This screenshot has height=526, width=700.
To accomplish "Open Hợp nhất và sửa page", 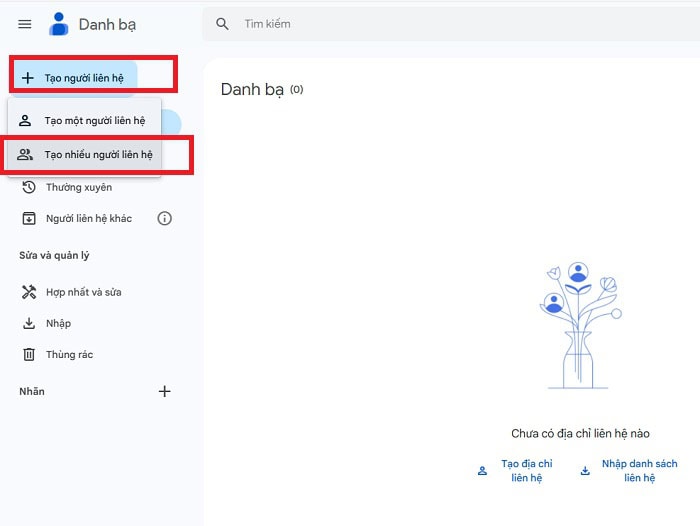I will tap(84, 292).
